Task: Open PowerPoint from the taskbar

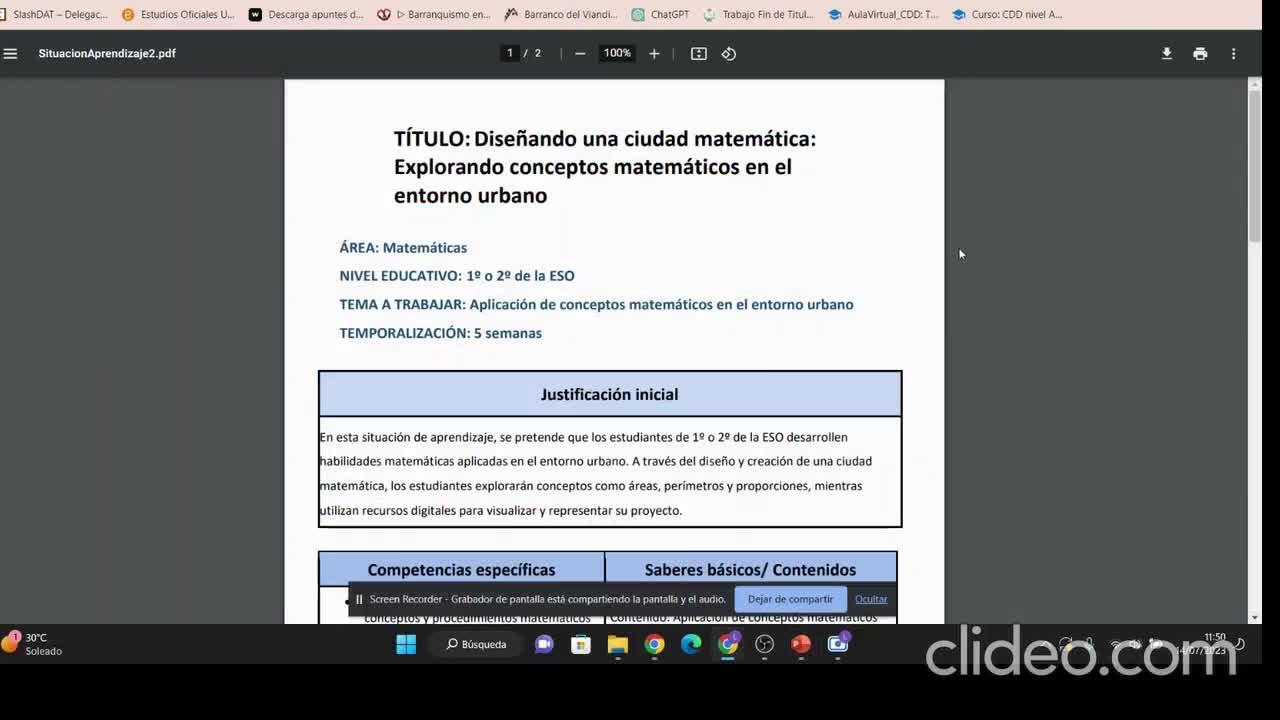Action: [801, 644]
